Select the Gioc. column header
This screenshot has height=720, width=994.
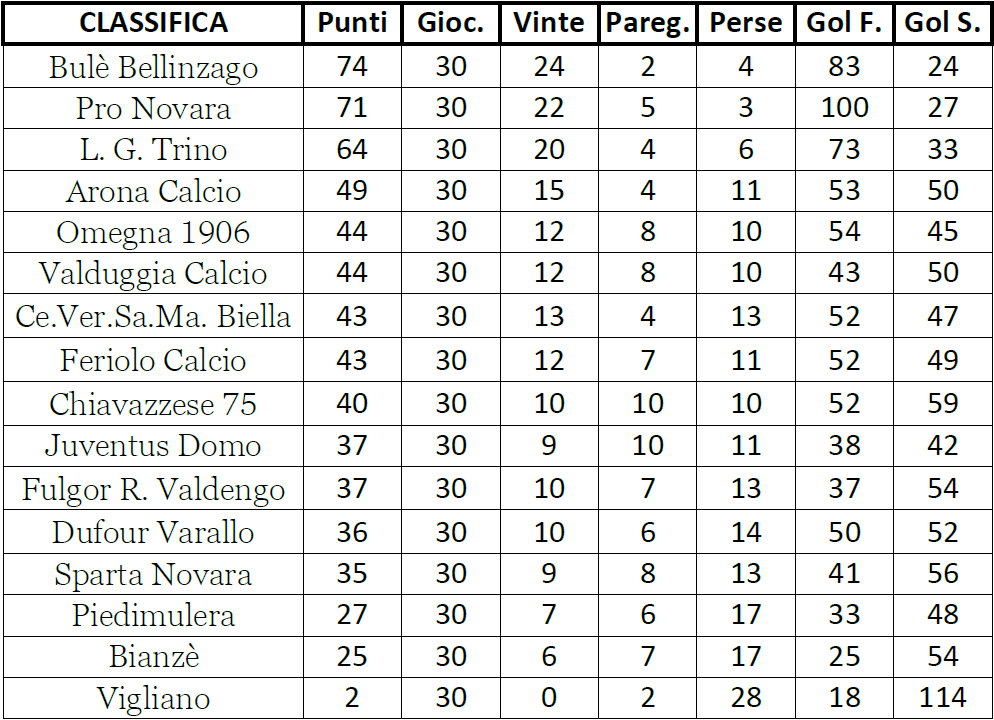pos(451,23)
